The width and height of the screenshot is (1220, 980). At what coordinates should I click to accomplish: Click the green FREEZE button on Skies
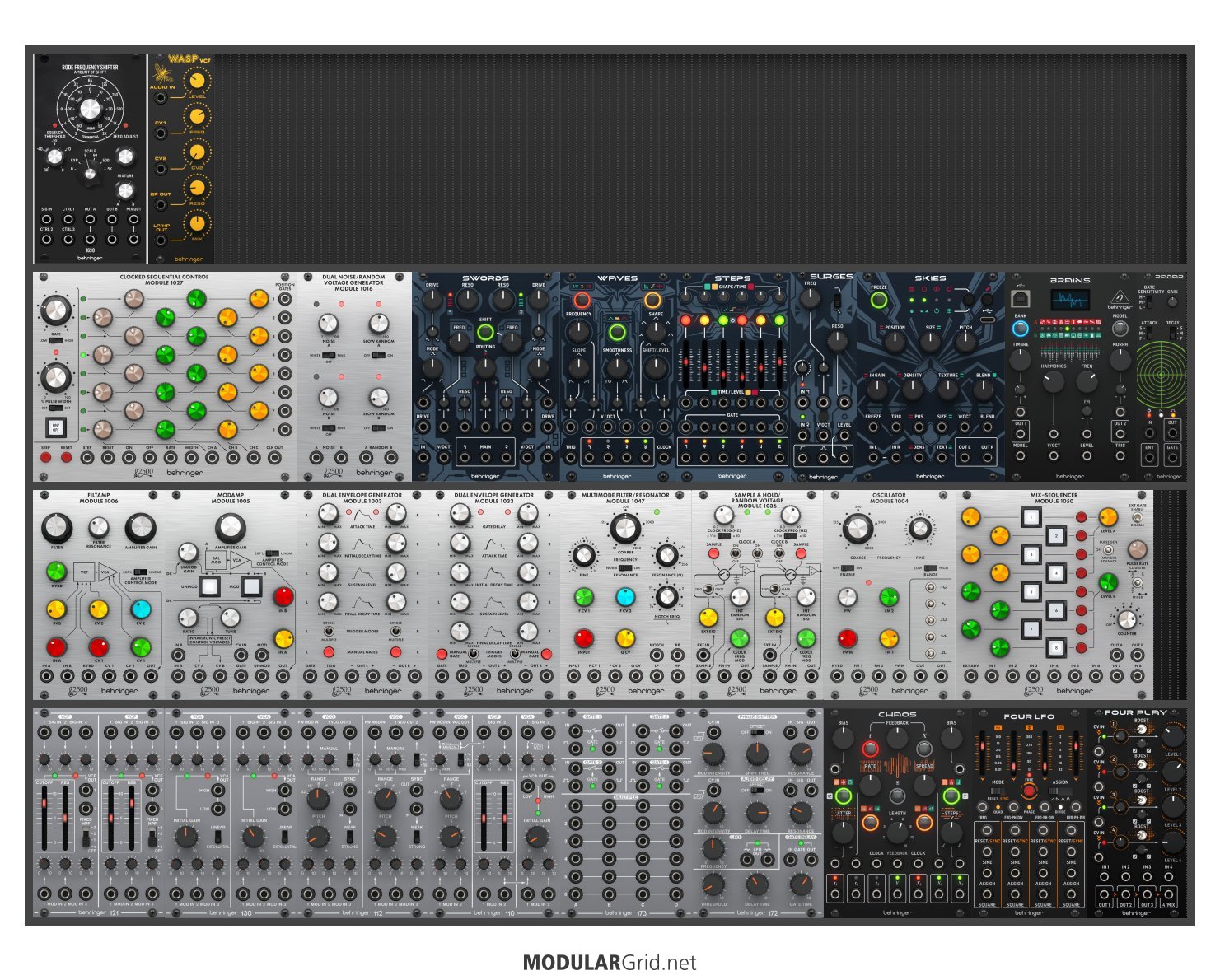pyautogui.click(x=879, y=301)
